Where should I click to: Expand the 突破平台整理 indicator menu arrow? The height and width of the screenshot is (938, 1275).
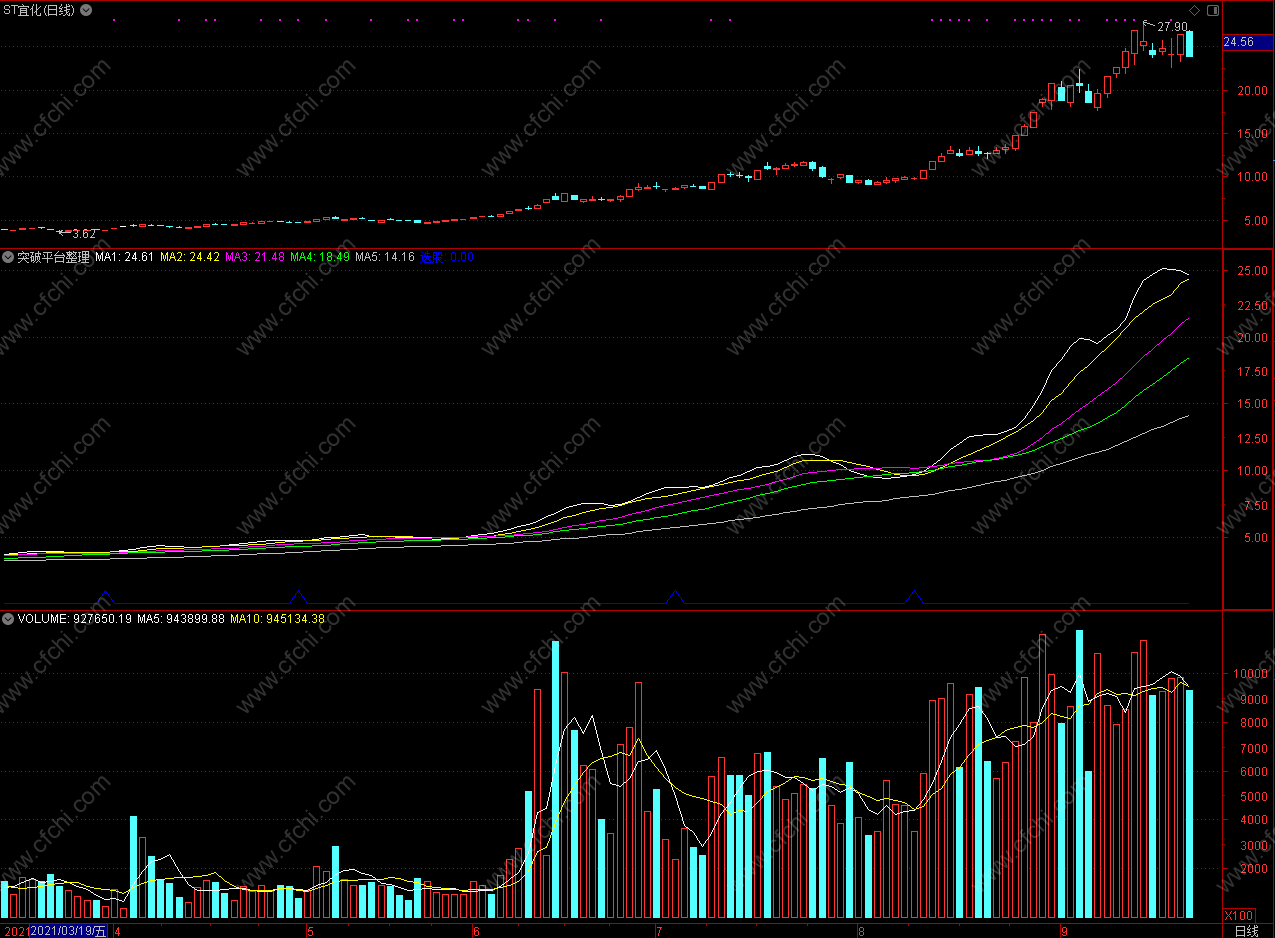click(8, 257)
